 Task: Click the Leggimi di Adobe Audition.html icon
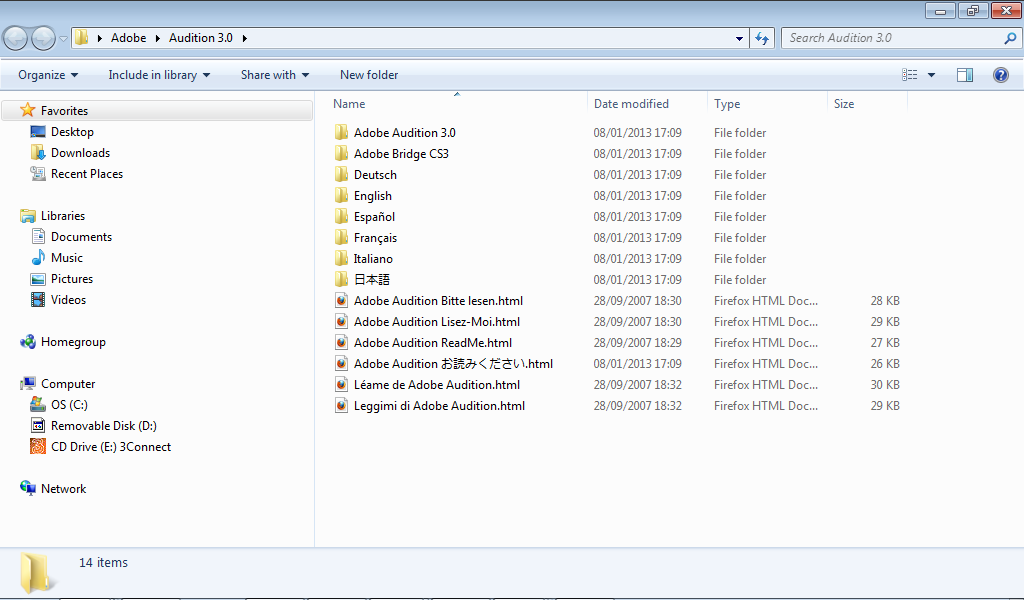(341, 405)
